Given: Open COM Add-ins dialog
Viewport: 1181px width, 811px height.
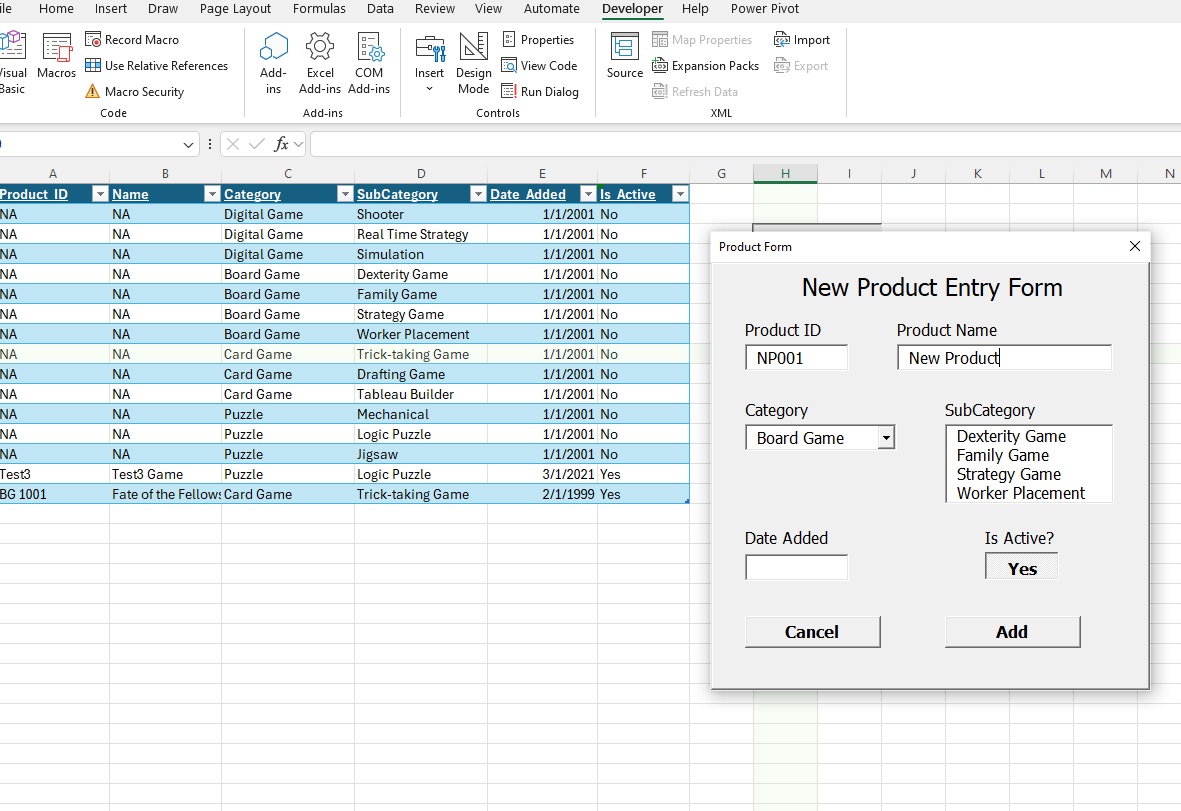Looking at the screenshot, I should (369, 62).
